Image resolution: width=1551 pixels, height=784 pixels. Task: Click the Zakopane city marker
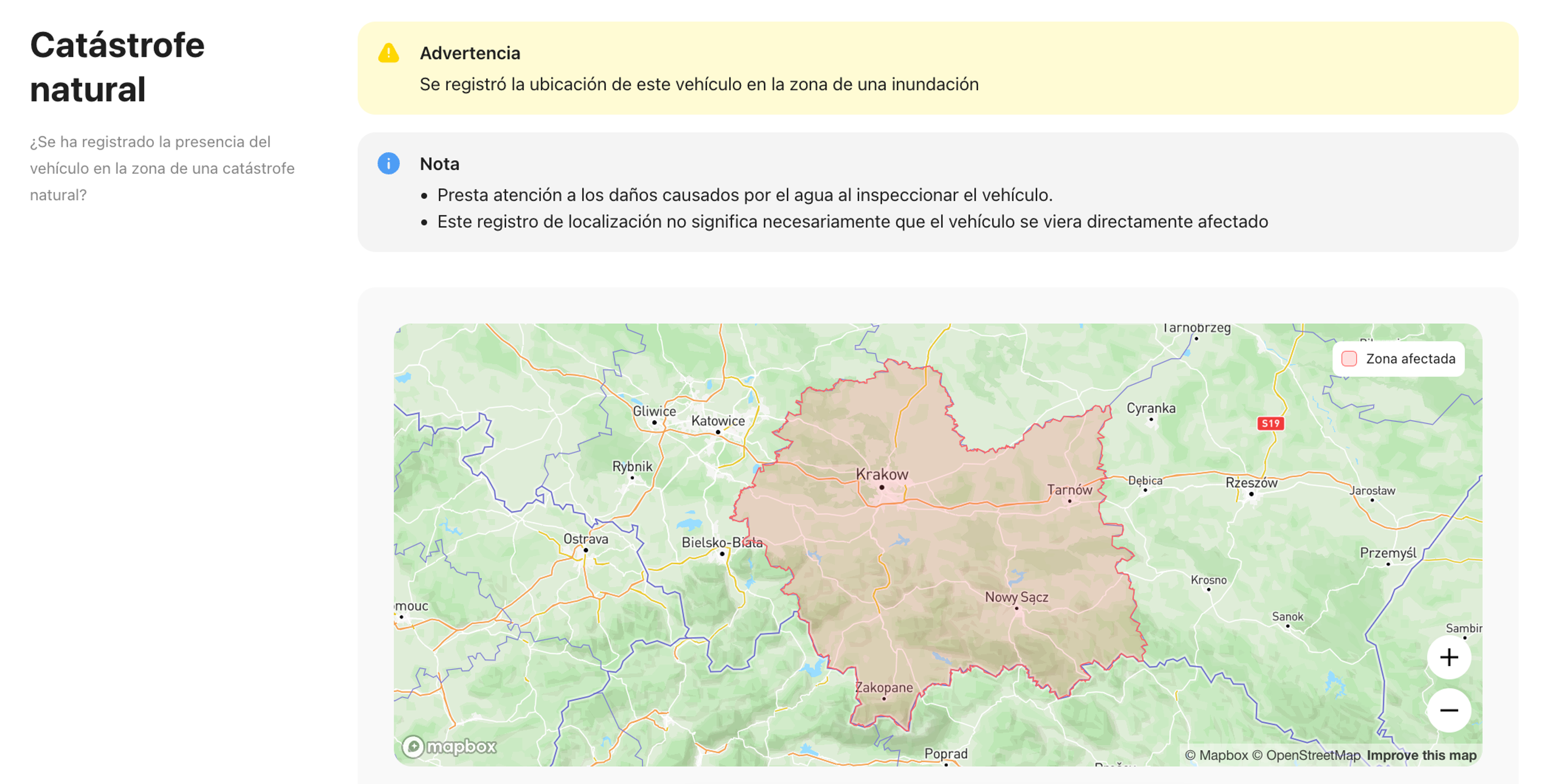(884, 698)
